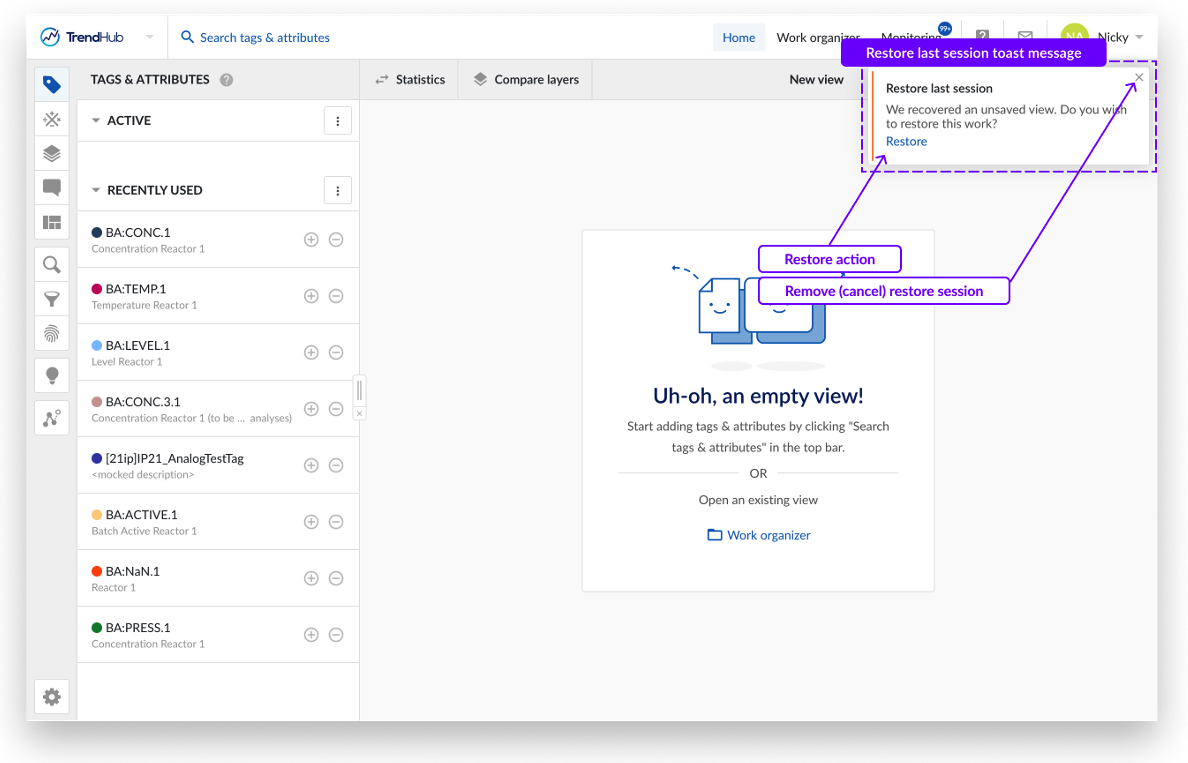Open the layers panel icon in sidebar
The width and height of the screenshot is (1188, 763).
pyautogui.click(x=52, y=154)
